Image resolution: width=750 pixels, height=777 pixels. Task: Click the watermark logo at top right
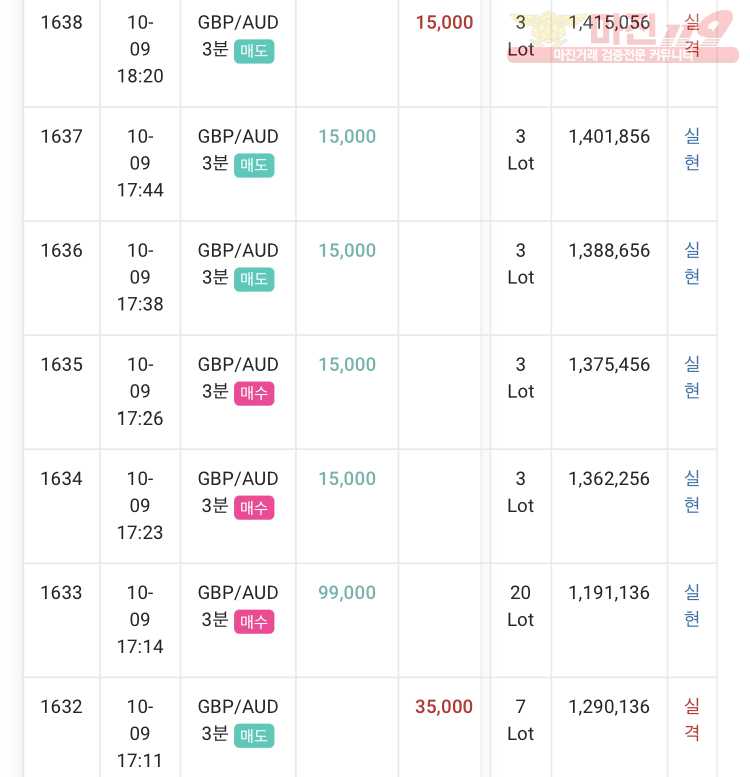(623, 37)
